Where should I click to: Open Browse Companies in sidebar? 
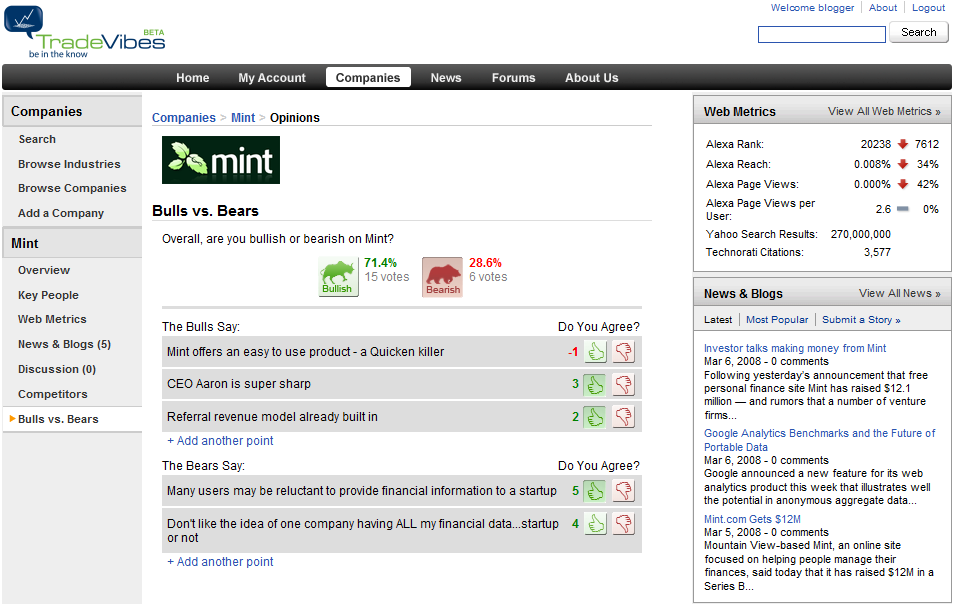point(72,188)
